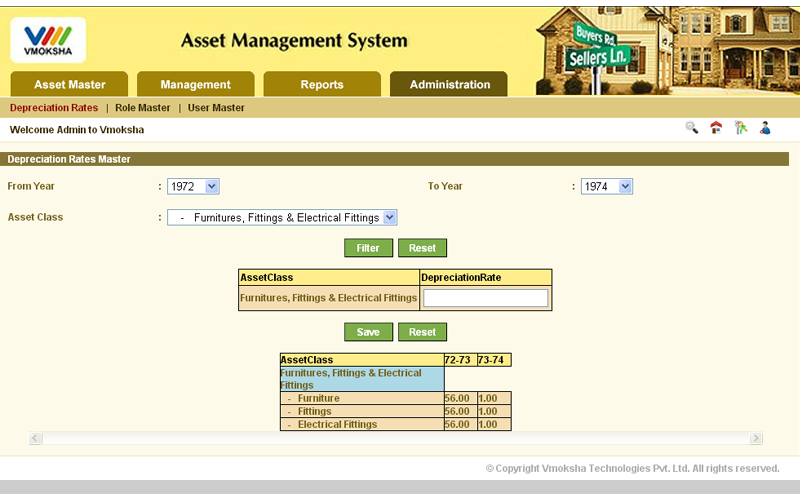Click the VMOKSHA logo
Screen dimensions: 800x500
48,40
